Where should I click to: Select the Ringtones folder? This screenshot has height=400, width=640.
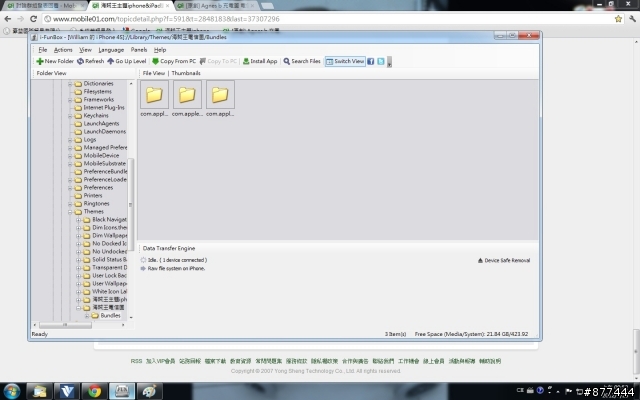[96, 204]
